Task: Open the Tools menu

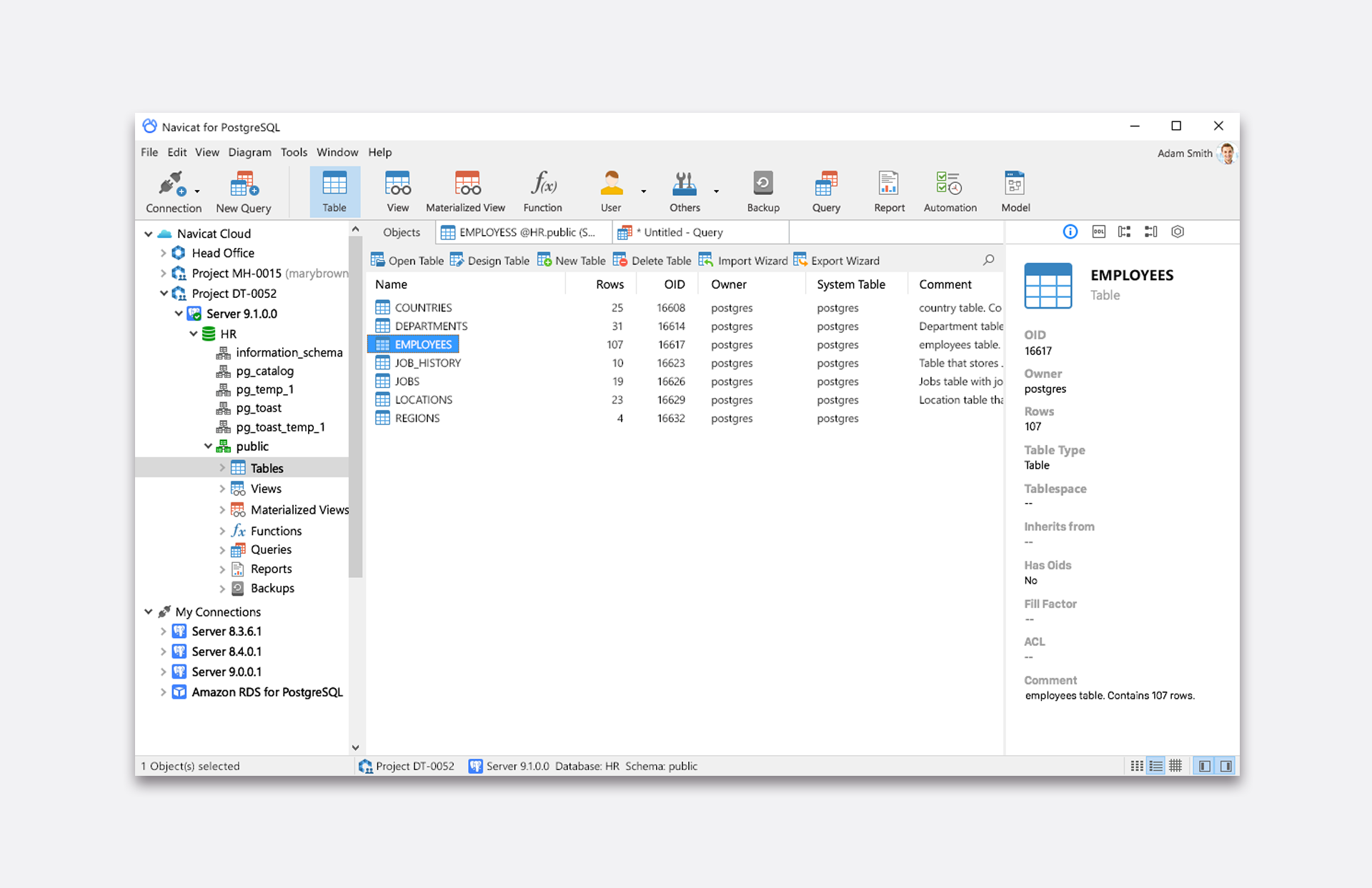Action: (x=293, y=152)
